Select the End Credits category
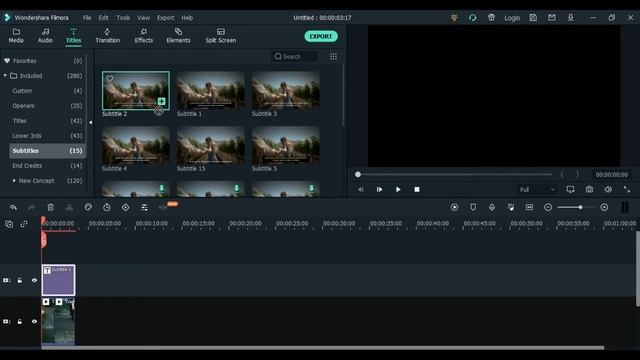The width and height of the screenshot is (640, 360). [x=47, y=165]
